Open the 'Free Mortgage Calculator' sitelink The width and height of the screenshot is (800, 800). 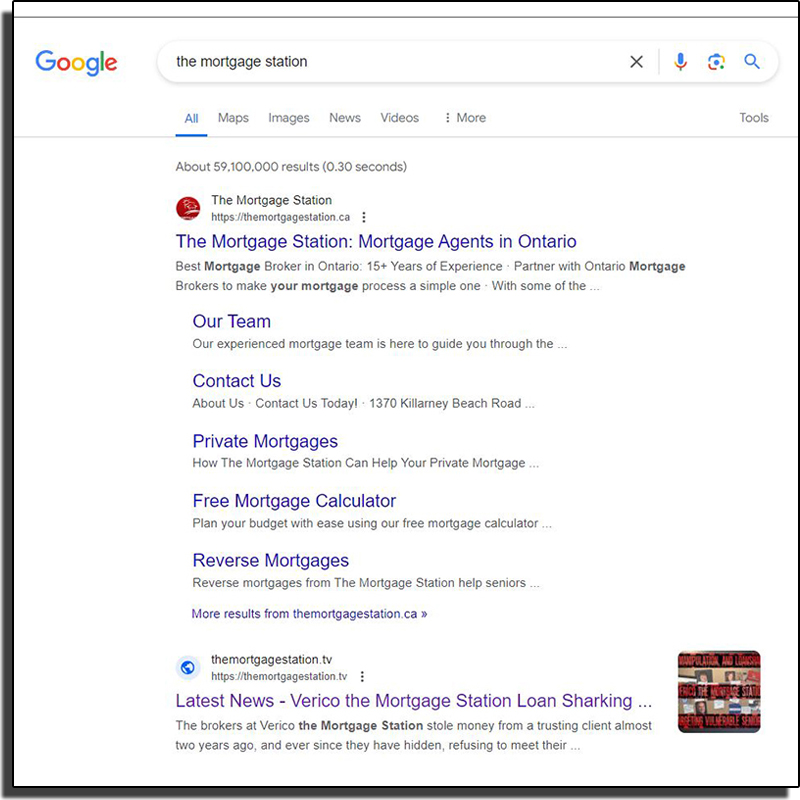[x=294, y=501]
